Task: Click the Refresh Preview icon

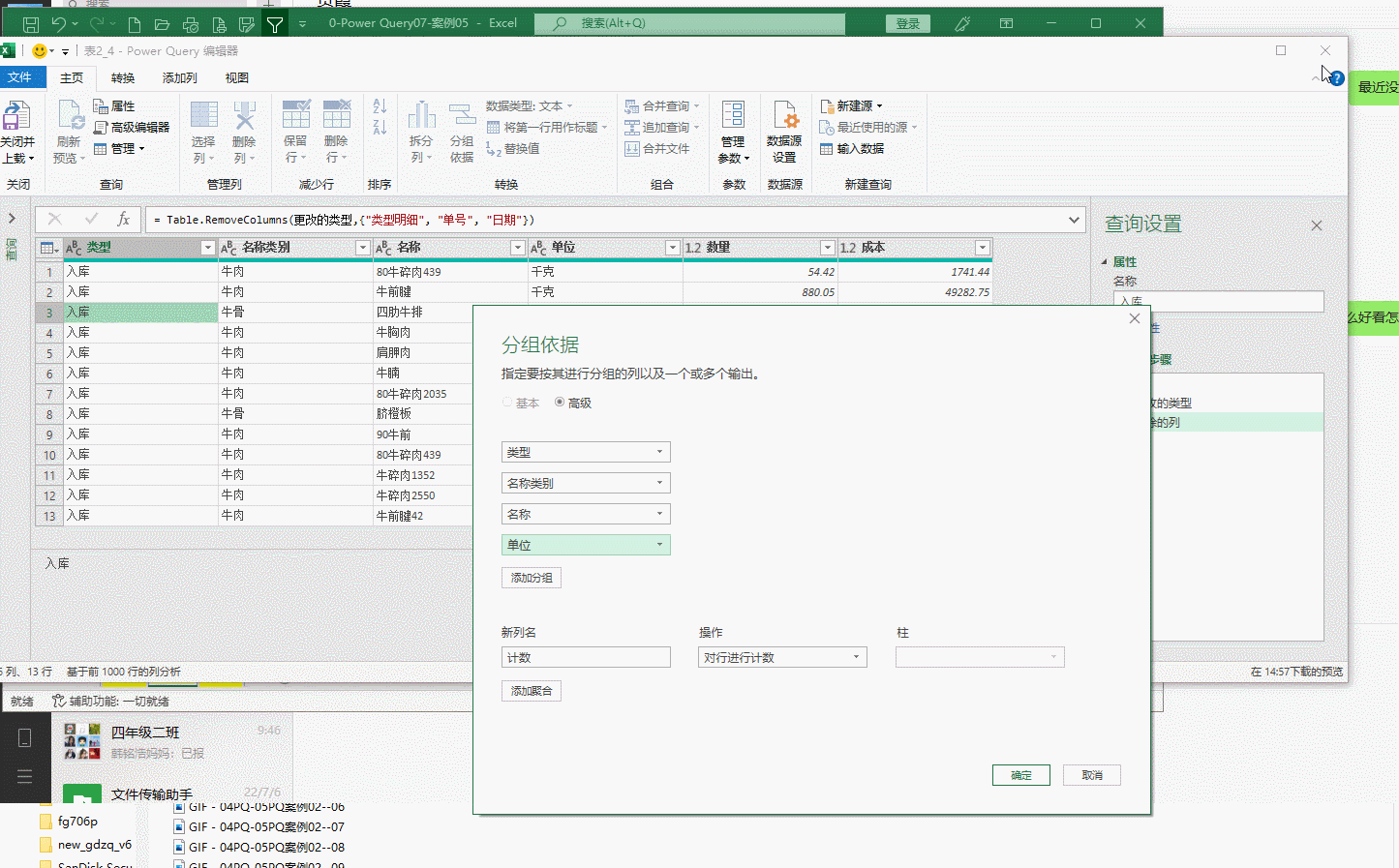Action: pyautogui.click(x=71, y=115)
